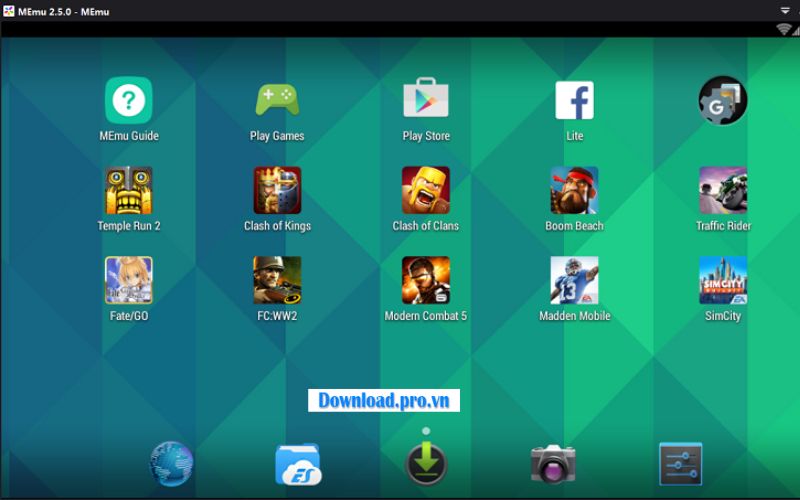The image size is (800, 500).
Task: Click the "SimCity" label text
Action: 723,316
